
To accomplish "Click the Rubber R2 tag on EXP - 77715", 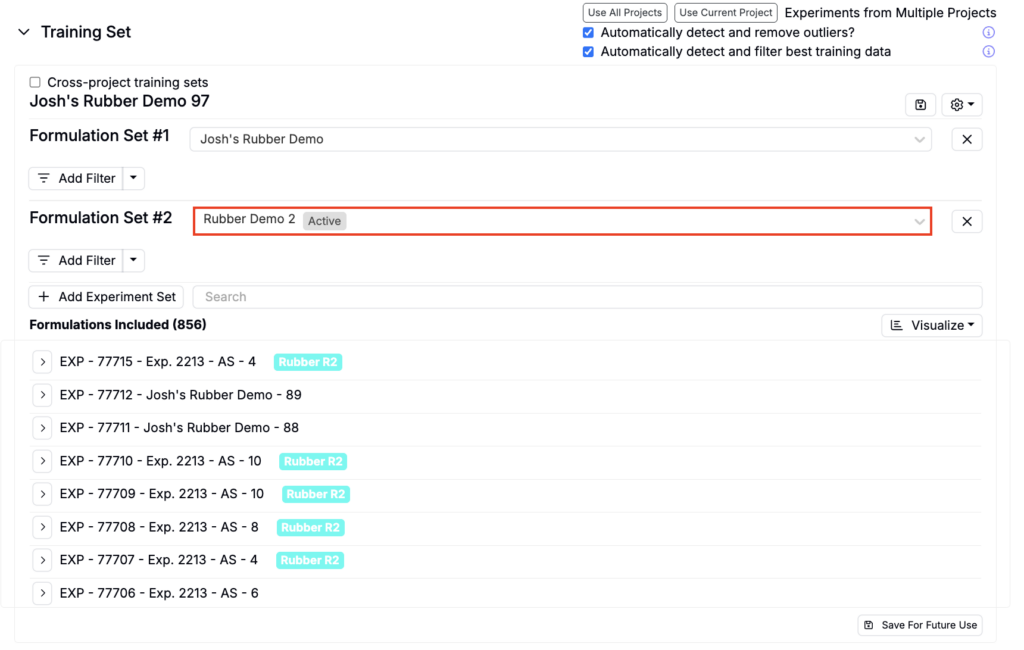I will click(308, 362).
